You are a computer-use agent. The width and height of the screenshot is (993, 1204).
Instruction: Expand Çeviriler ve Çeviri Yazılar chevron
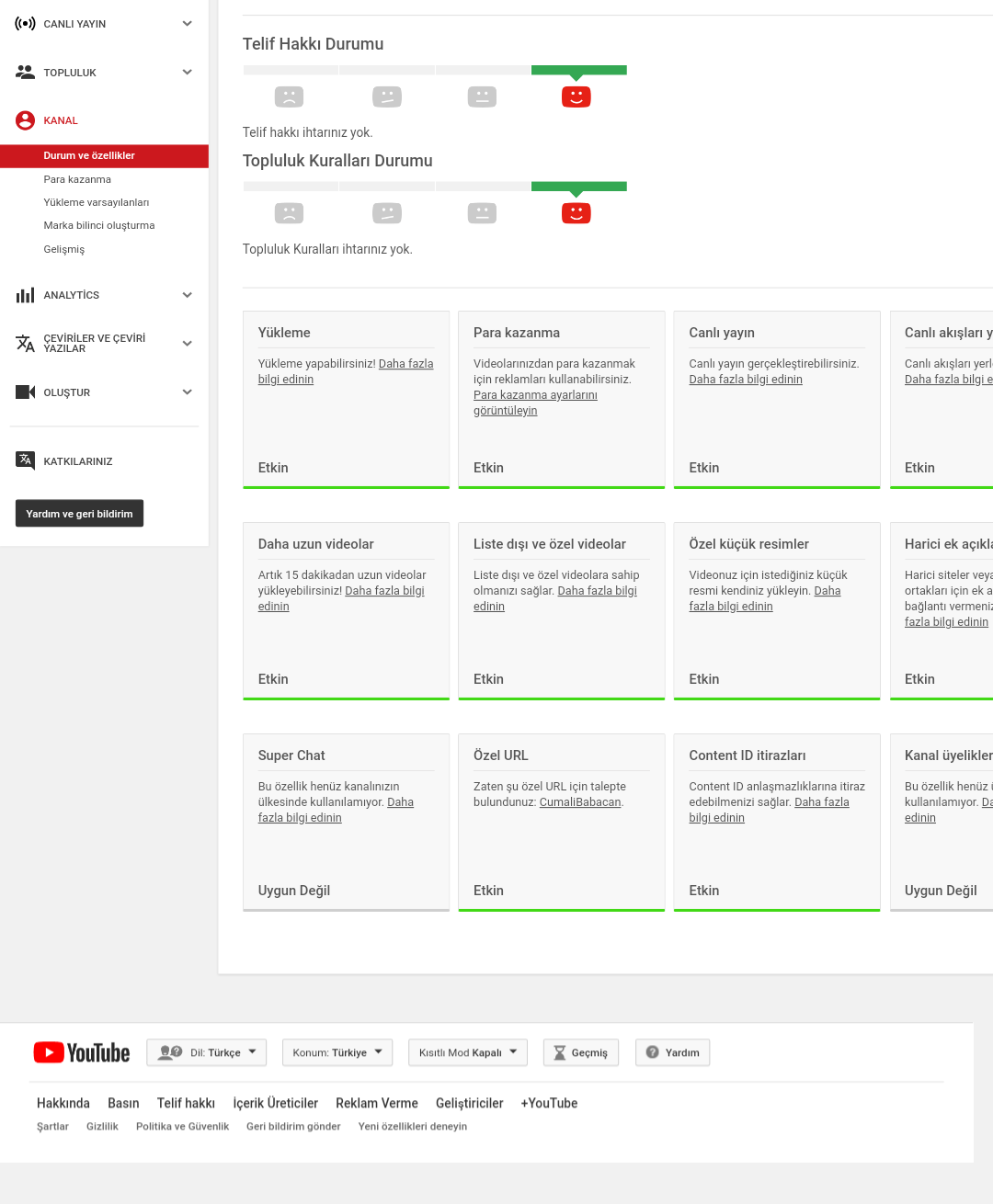[188, 344]
